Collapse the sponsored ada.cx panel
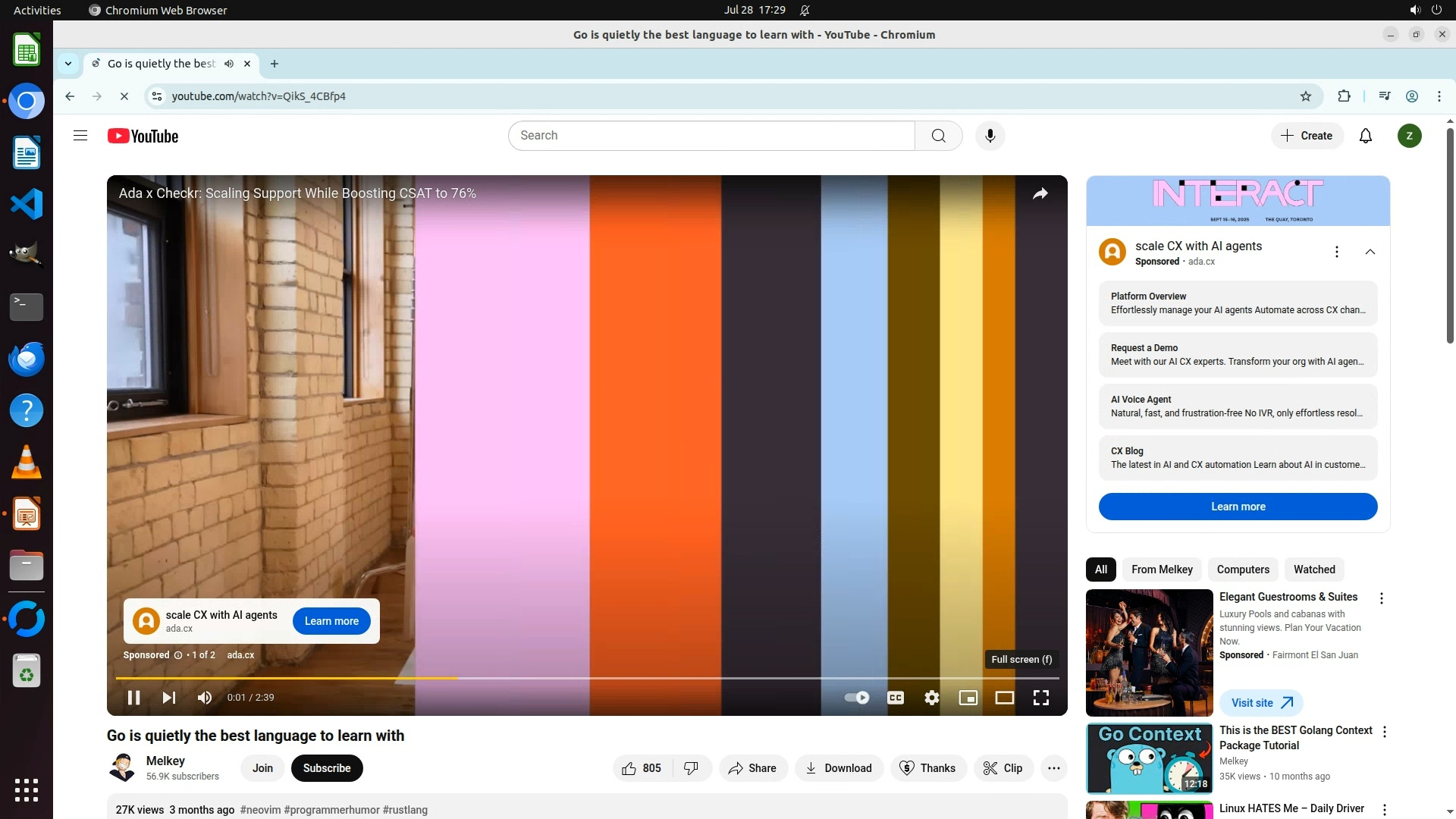1456x819 pixels. pos(1370,252)
